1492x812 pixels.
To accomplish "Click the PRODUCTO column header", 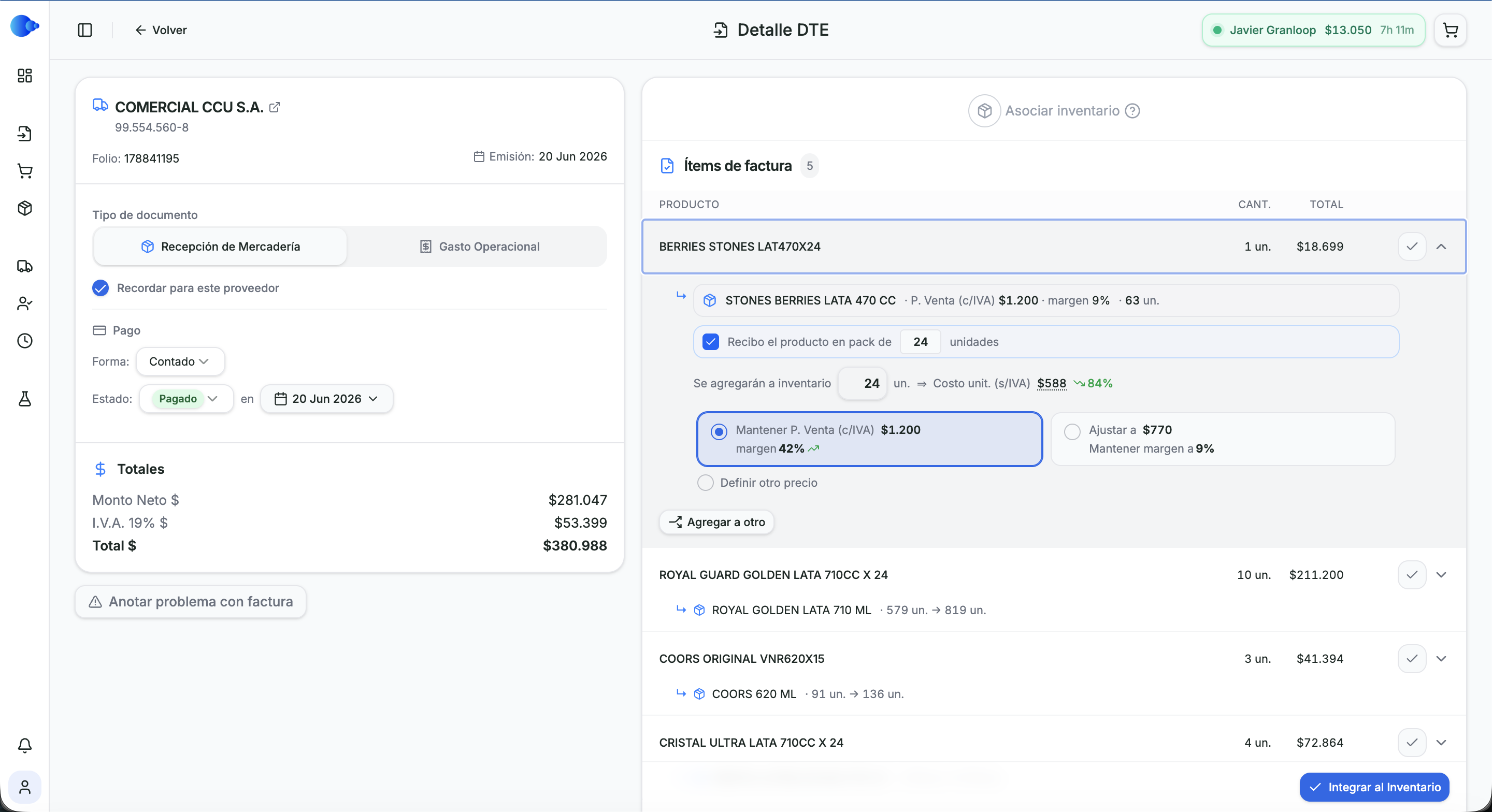I will pos(688,205).
